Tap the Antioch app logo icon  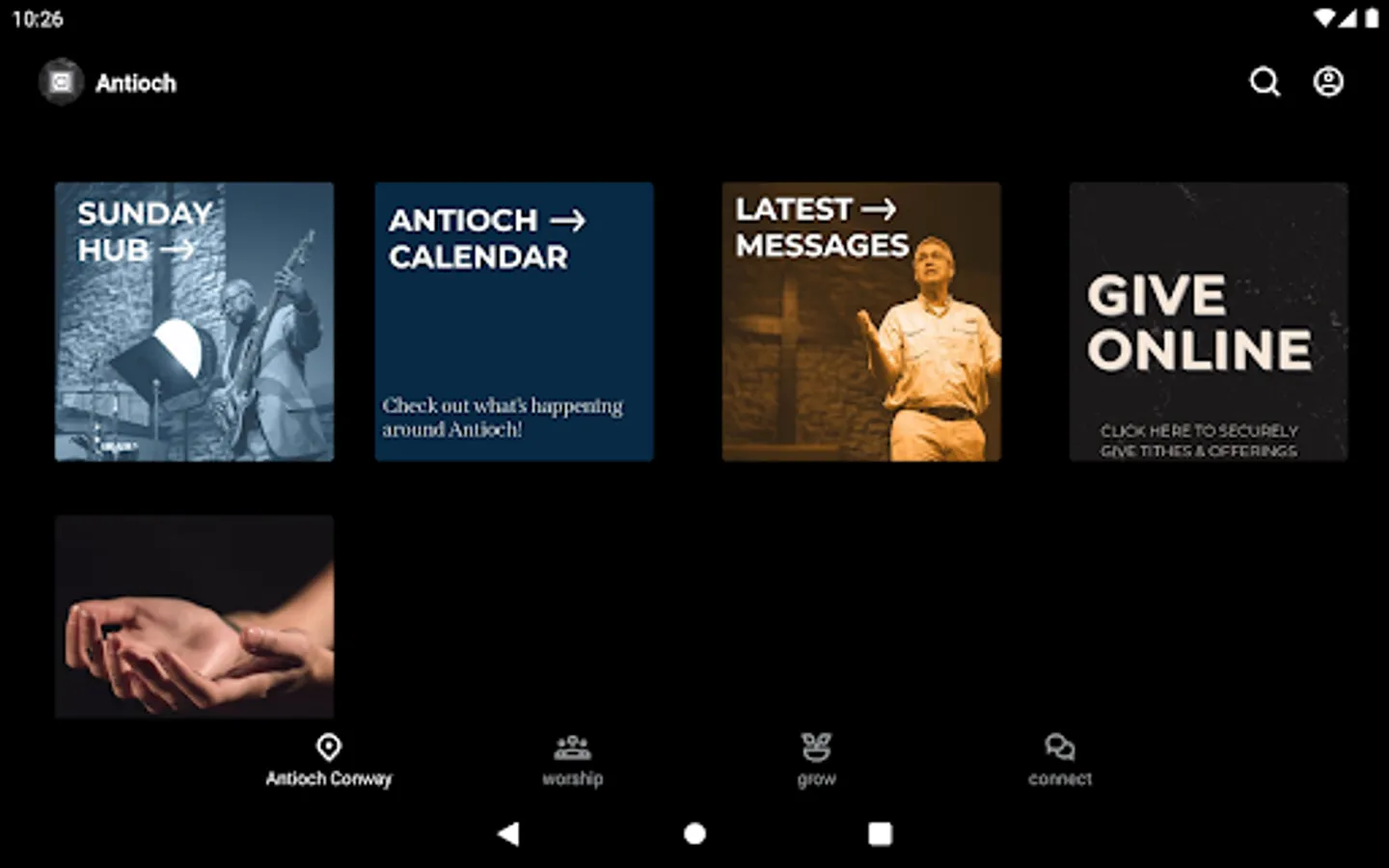click(x=62, y=82)
